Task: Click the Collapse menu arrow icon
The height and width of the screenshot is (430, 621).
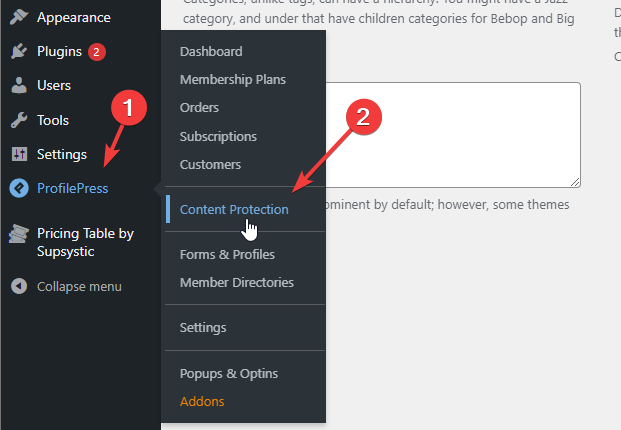Action: click(x=19, y=286)
